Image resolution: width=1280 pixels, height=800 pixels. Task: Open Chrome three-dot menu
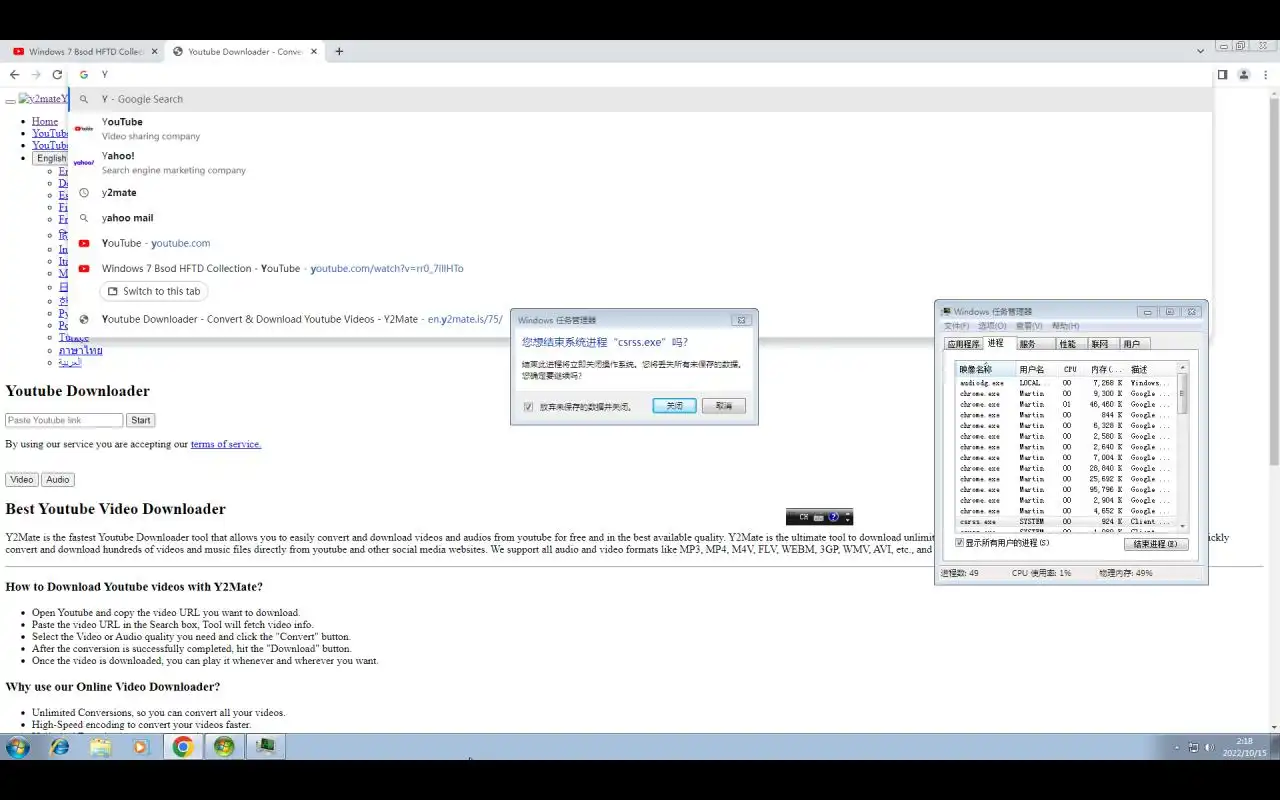1266,75
